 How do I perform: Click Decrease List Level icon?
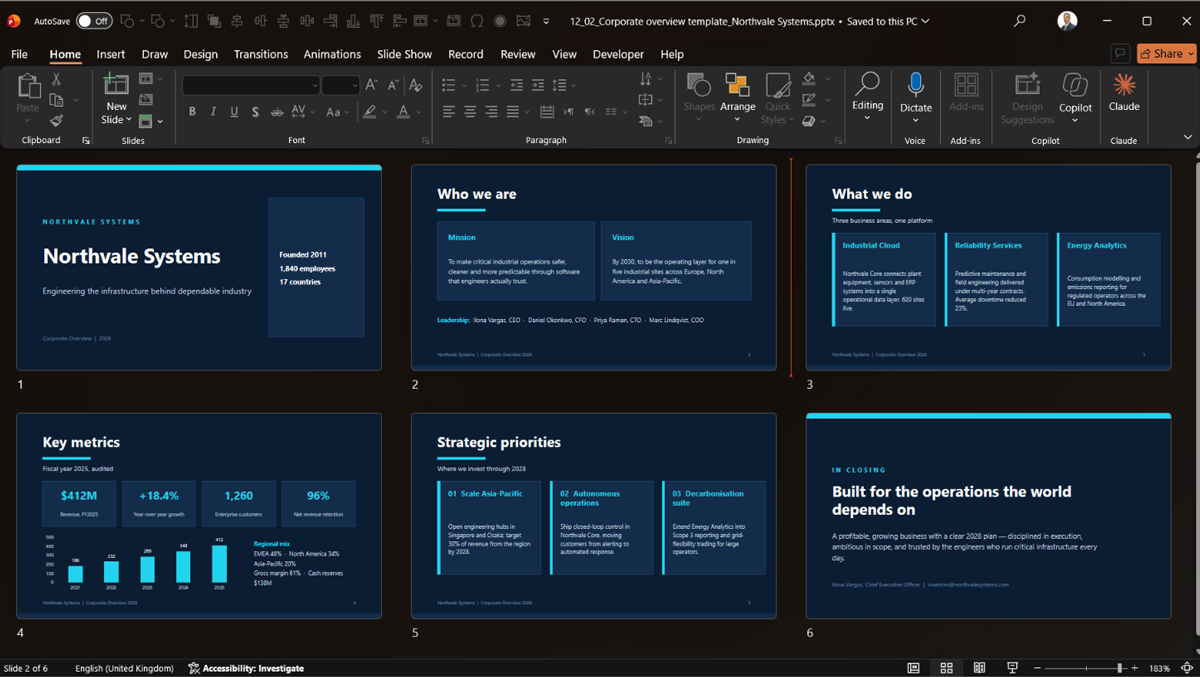coord(516,85)
